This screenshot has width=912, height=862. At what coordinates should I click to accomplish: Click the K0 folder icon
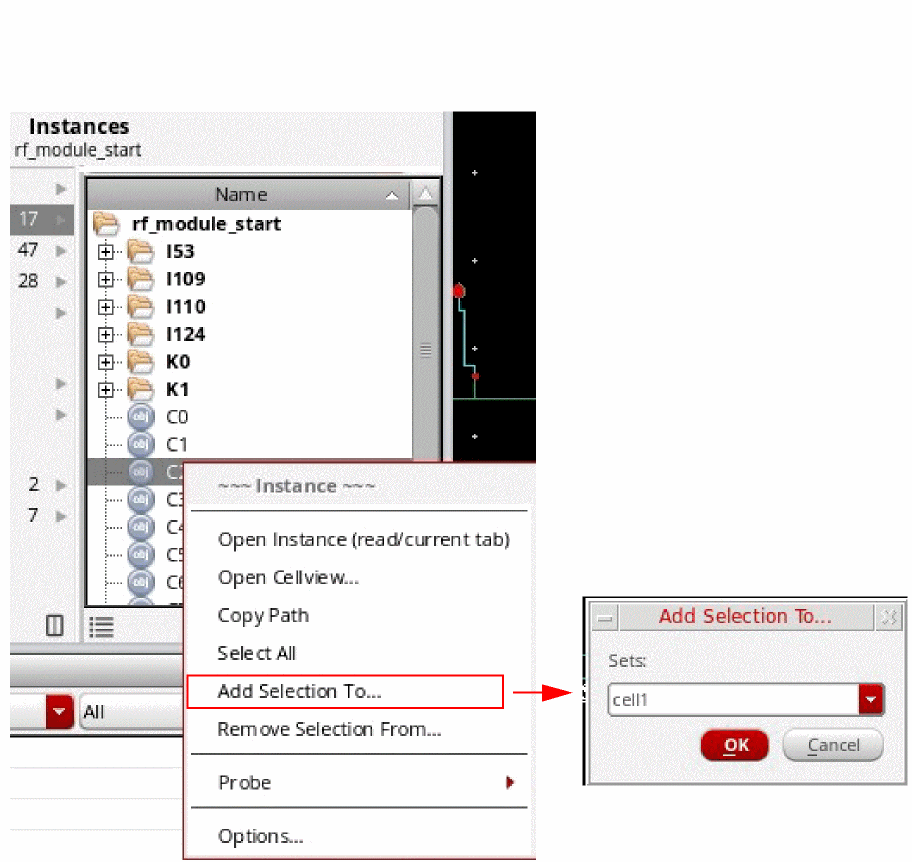pyautogui.click(x=141, y=362)
